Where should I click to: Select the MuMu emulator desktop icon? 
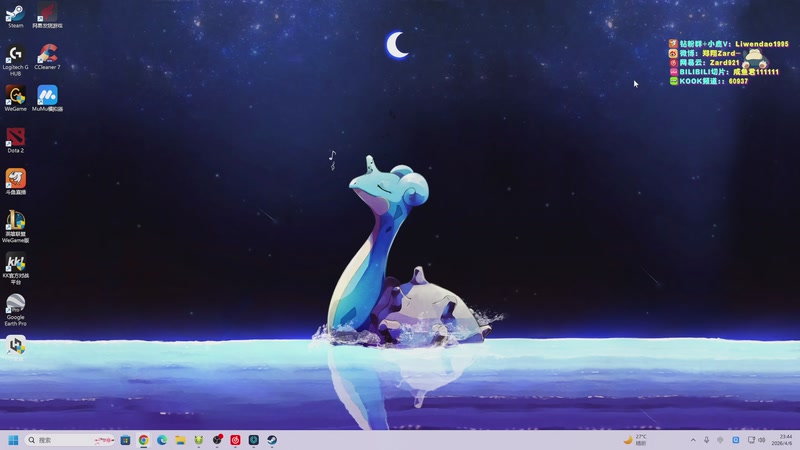[47, 99]
